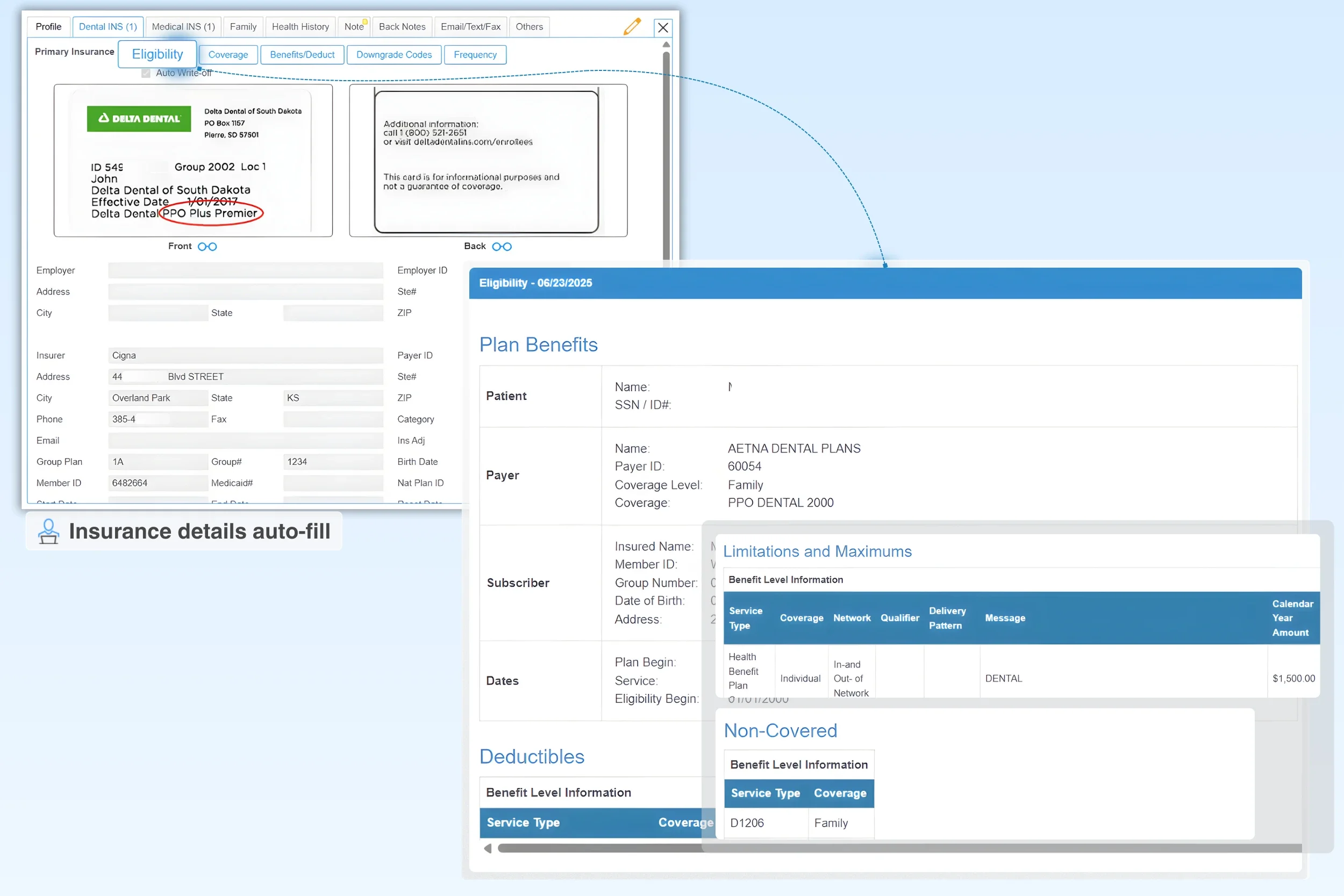The image size is (1344, 896).
Task: Open the Coverage section button
Action: (228, 55)
